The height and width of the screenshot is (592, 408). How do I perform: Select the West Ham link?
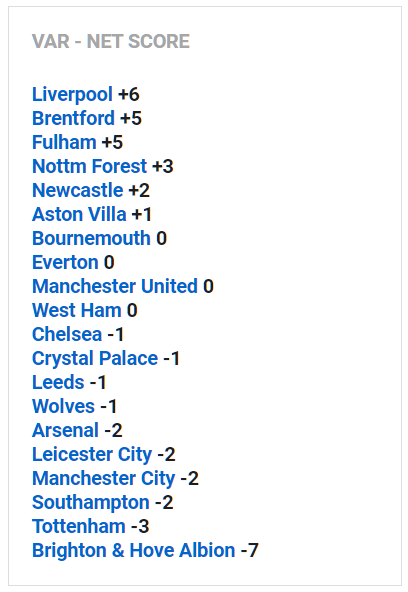click(x=77, y=310)
